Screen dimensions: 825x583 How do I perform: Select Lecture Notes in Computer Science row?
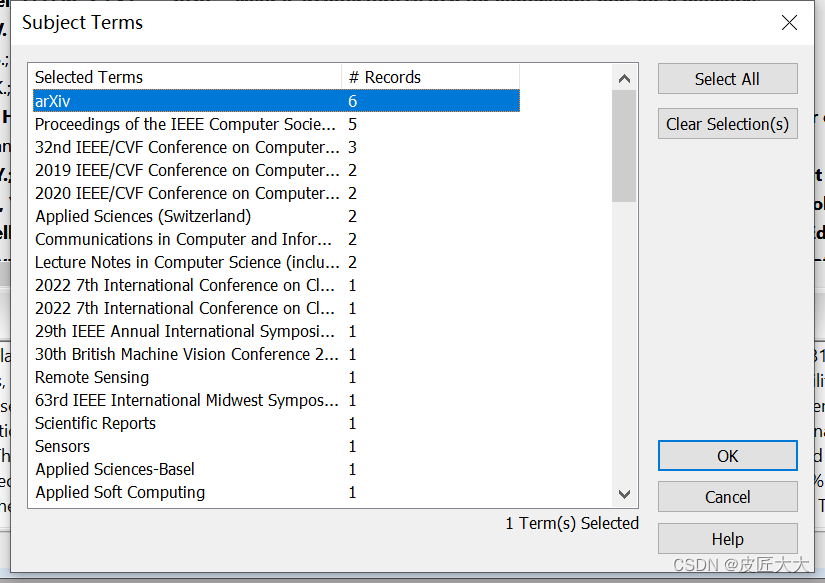point(276,262)
